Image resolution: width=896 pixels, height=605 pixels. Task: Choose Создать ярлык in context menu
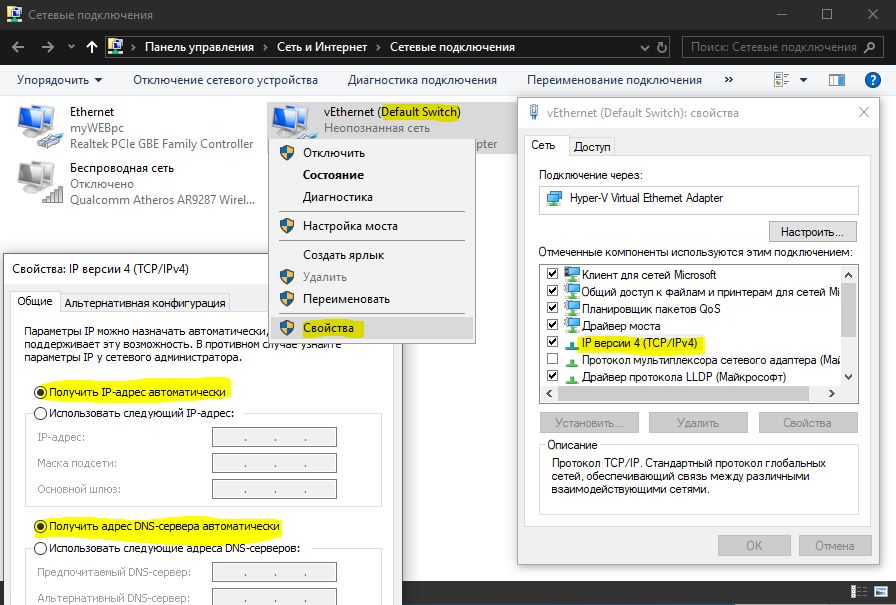(371, 255)
